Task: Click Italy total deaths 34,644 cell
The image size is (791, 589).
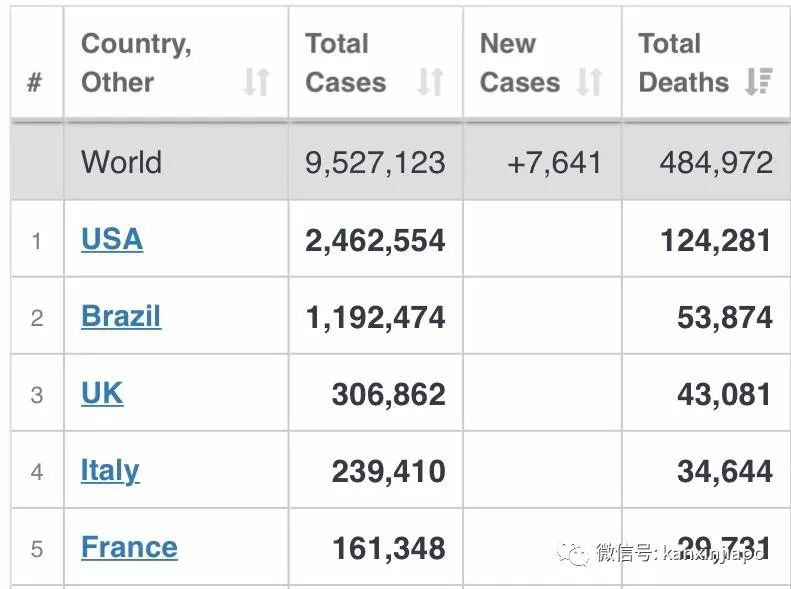Action: [x=725, y=471]
